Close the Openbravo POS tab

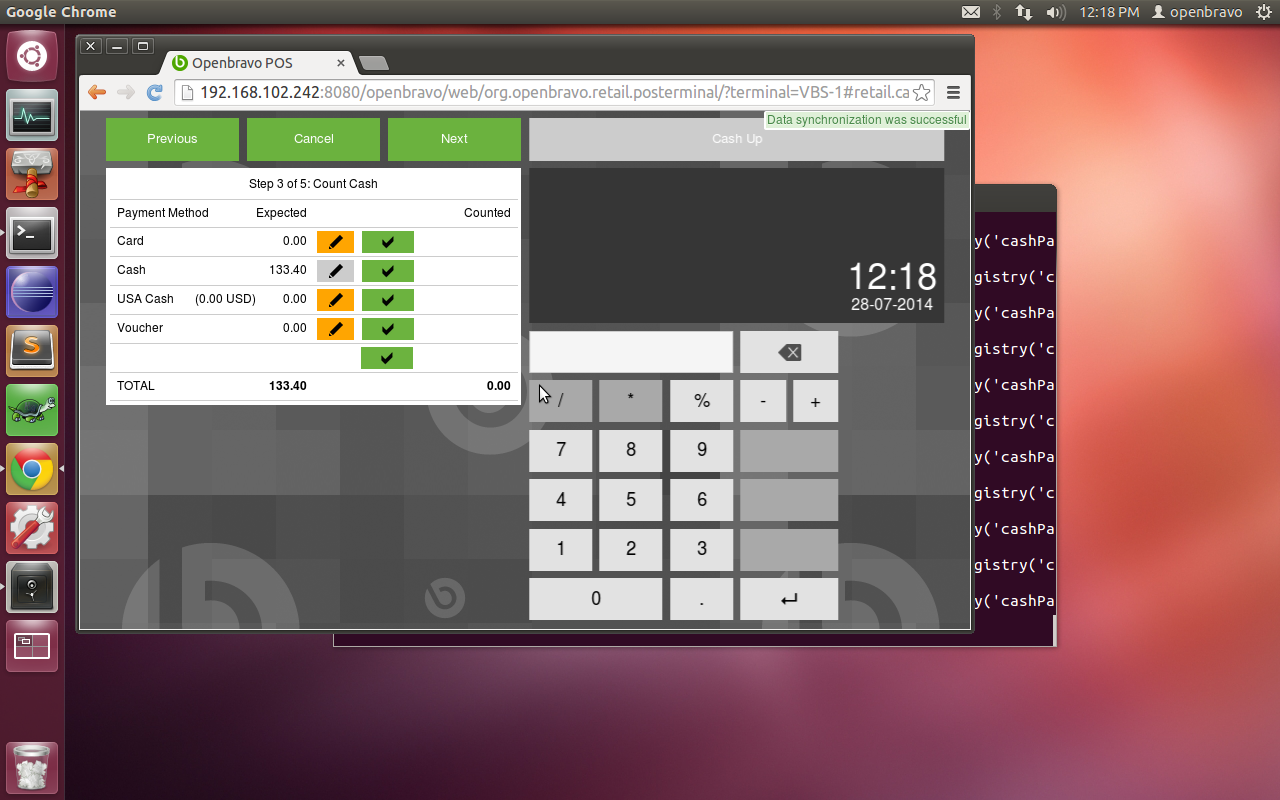point(340,63)
